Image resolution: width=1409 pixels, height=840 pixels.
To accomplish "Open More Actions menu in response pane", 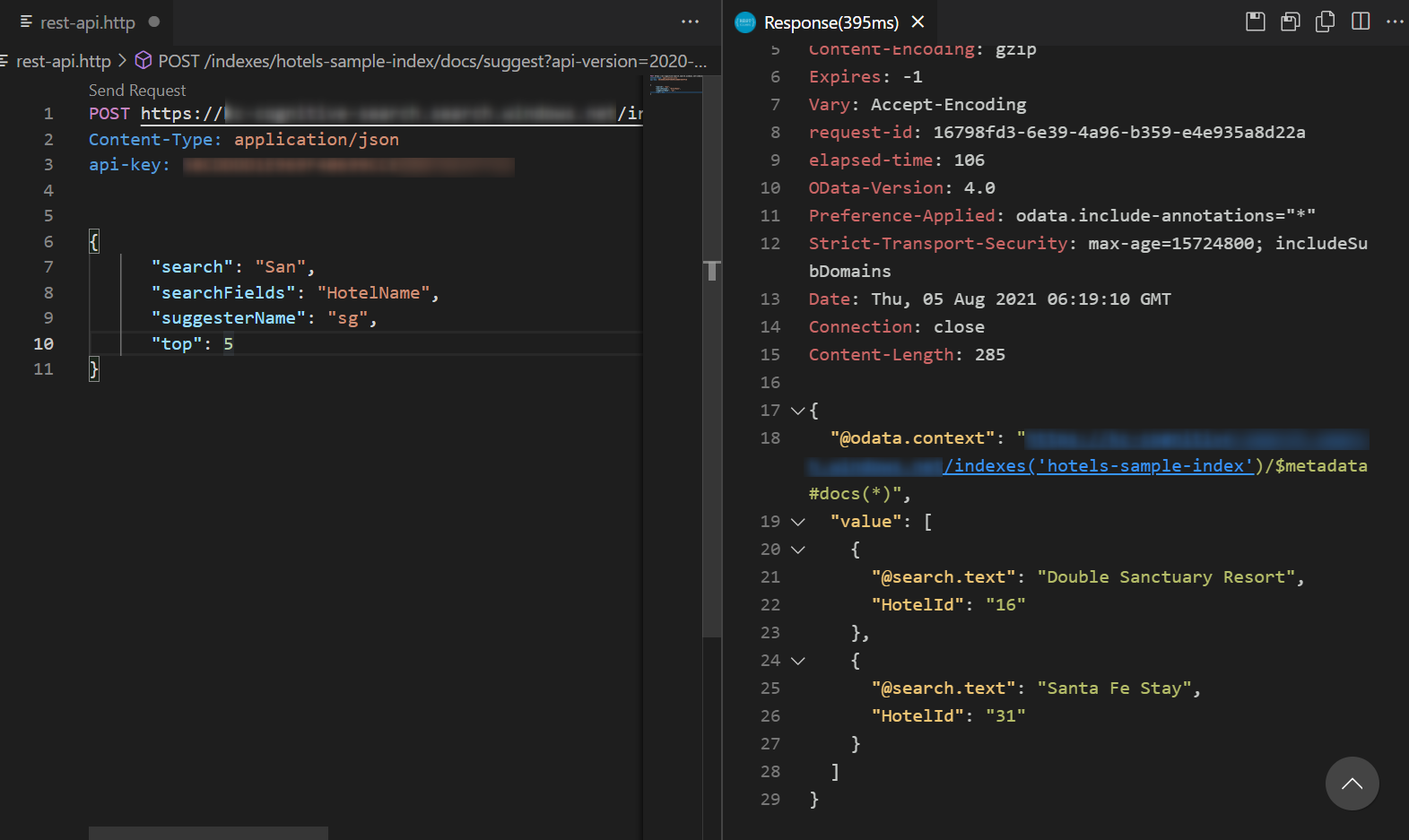I will (x=1394, y=22).
